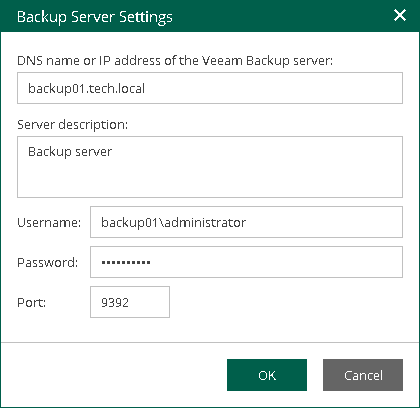This screenshot has height=408, width=420.
Task: Click the Password input field
Action: (246, 262)
